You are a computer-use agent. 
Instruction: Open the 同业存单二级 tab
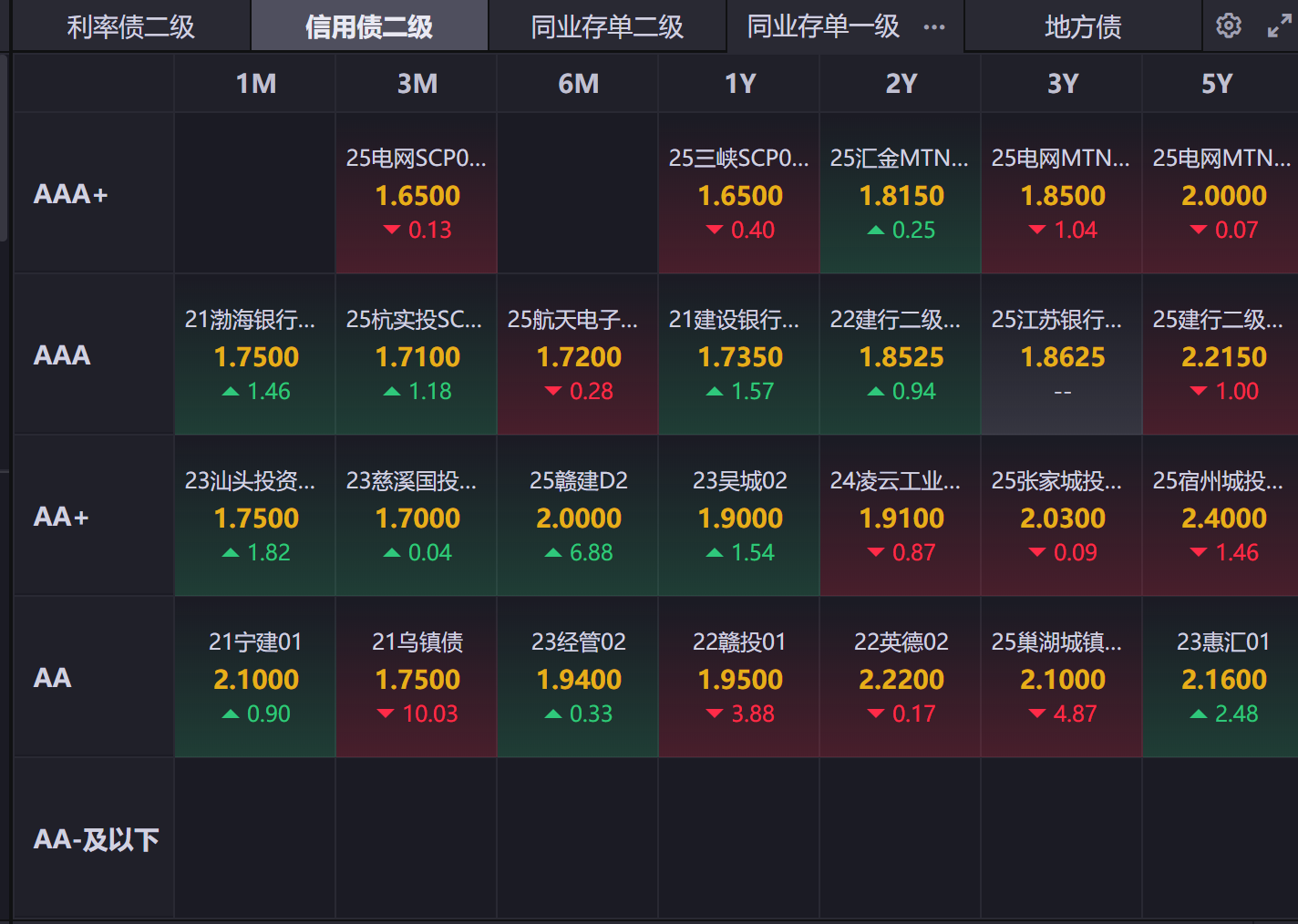[x=607, y=26]
